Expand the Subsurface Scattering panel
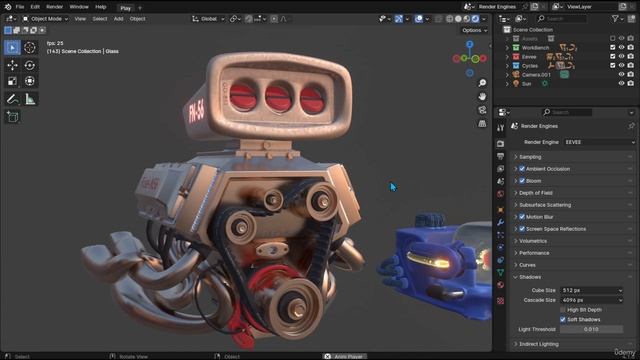 coord(516,205)
